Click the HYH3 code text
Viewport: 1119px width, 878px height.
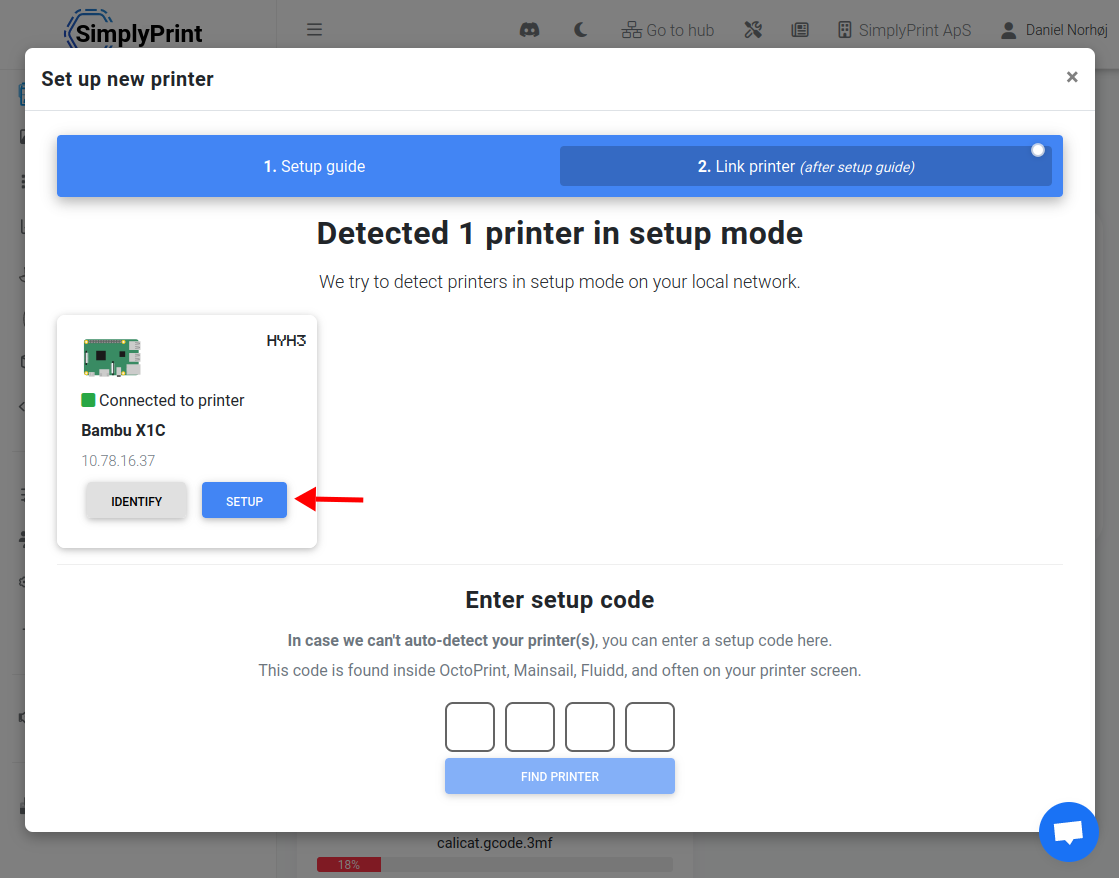click(286, 340)
